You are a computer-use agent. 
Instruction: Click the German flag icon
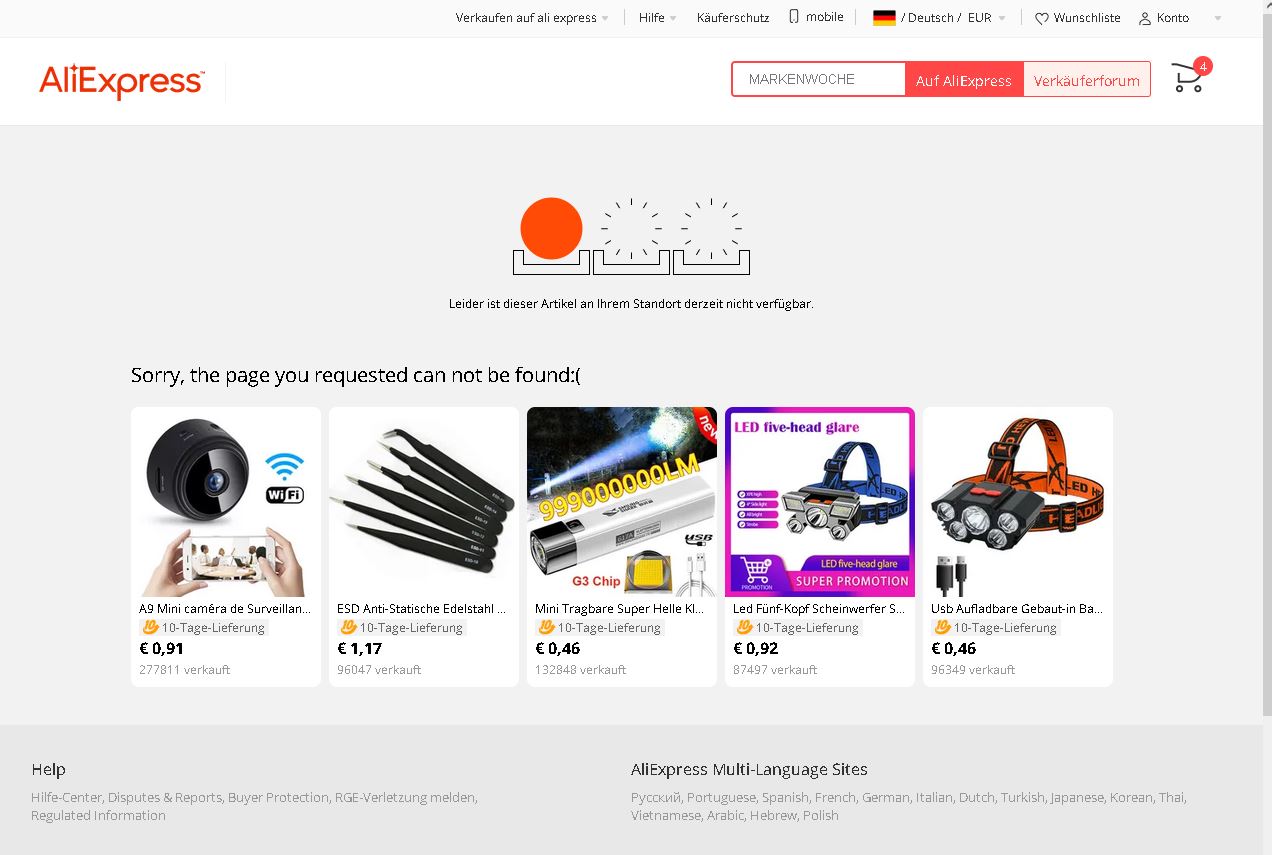pos(884,17)
